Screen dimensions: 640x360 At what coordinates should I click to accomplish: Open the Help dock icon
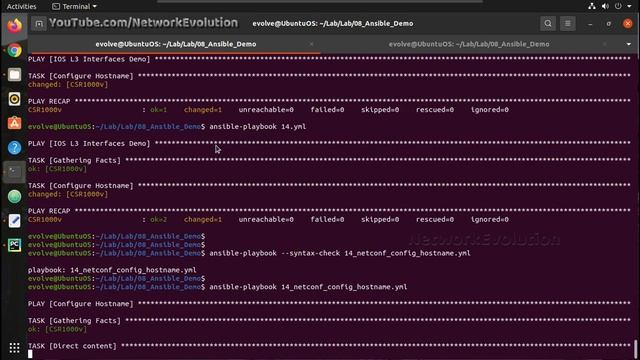pyautogui.click(x=14, y=147)
